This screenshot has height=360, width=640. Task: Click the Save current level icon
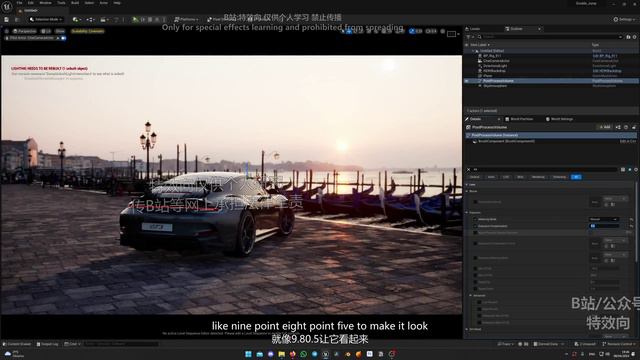click(6, 19)
